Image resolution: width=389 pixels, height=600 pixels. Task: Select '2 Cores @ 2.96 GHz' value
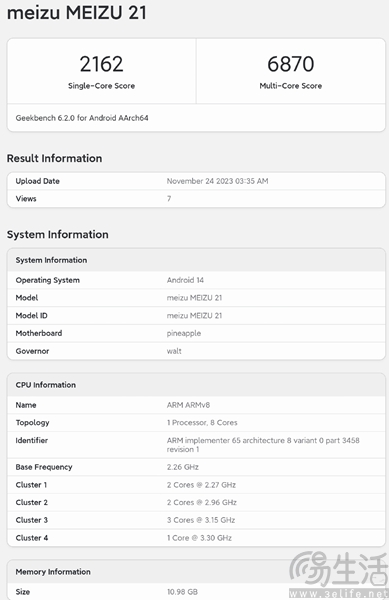tap(202, 502)
